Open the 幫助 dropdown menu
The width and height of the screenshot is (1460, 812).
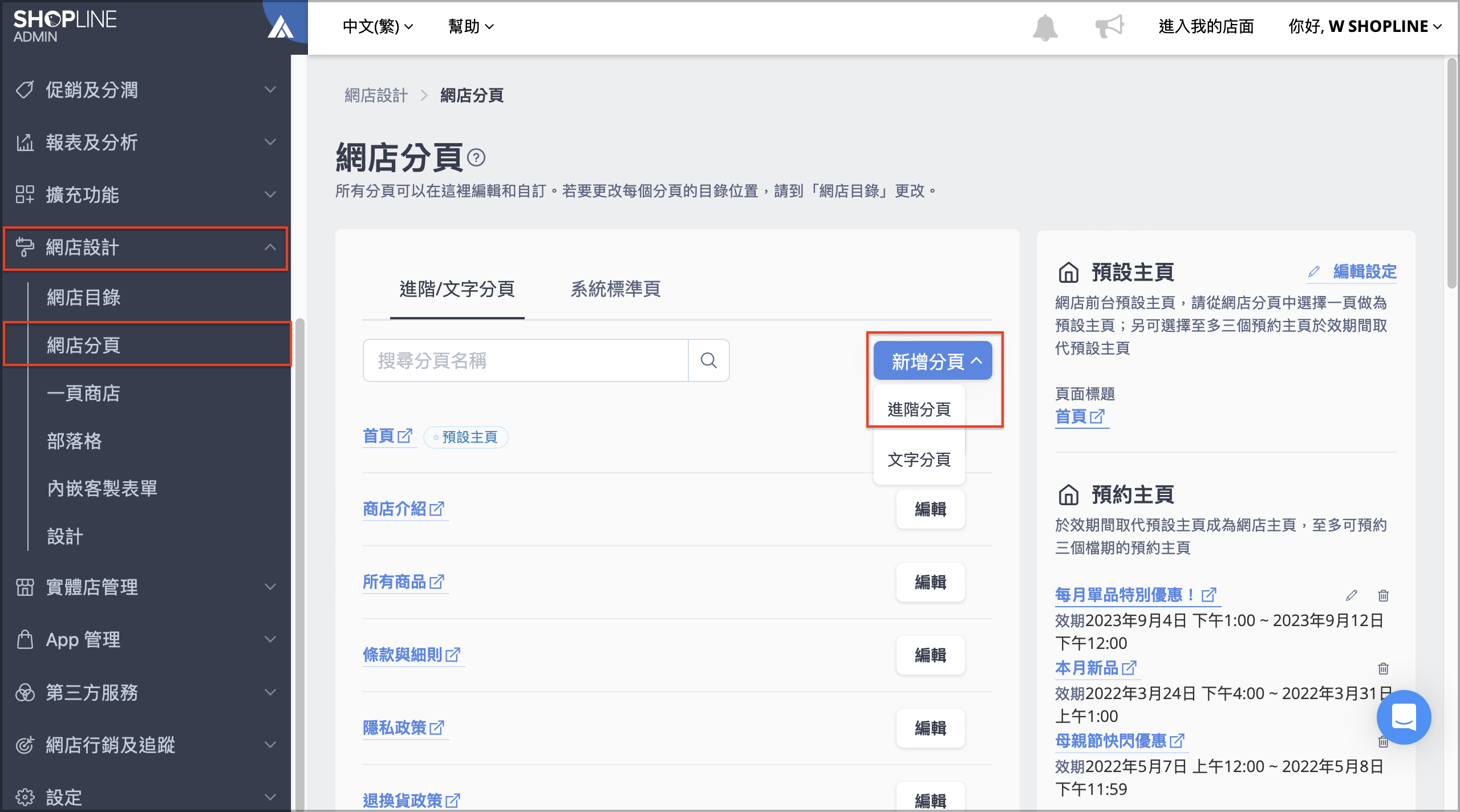pos(471,26)
